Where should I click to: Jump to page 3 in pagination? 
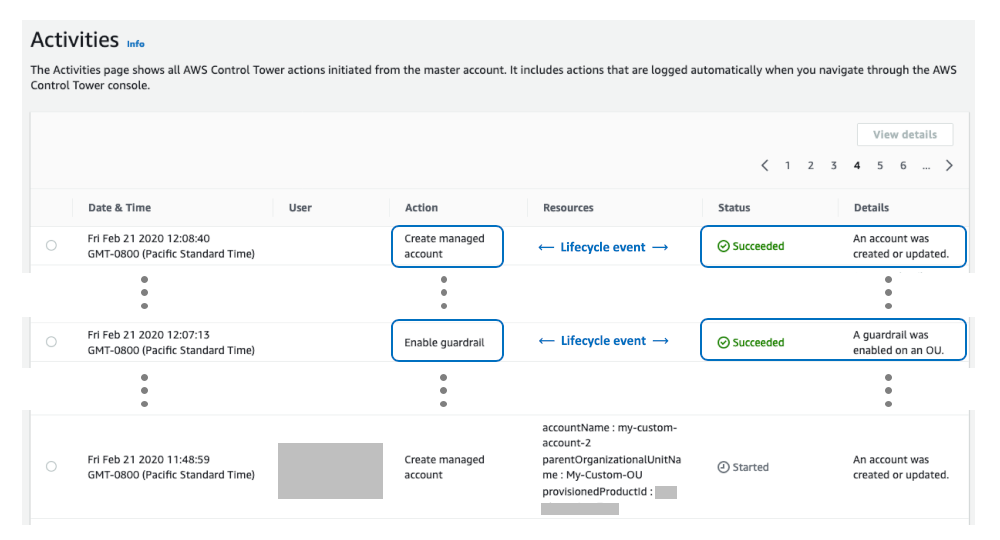[x=834, y=166]
